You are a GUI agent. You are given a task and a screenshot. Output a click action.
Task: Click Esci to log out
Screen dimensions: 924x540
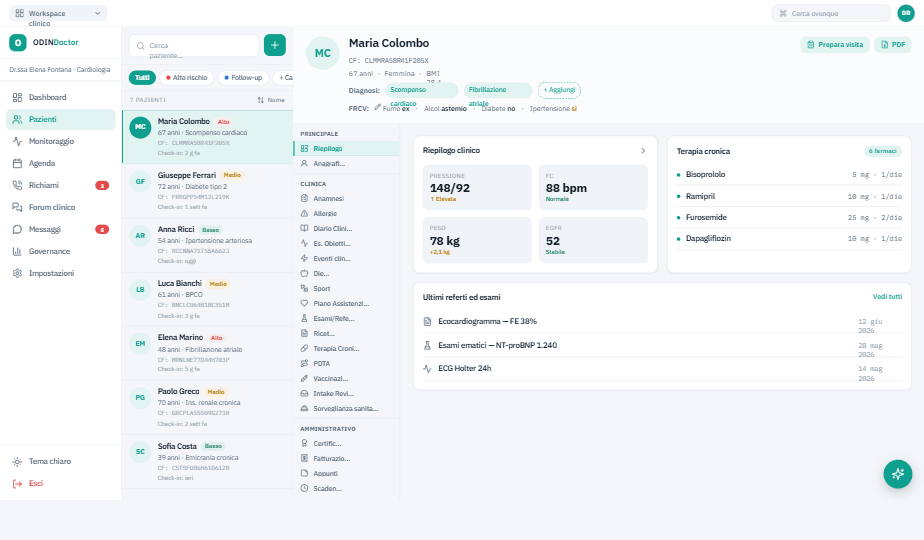click(x=60, y=483)
